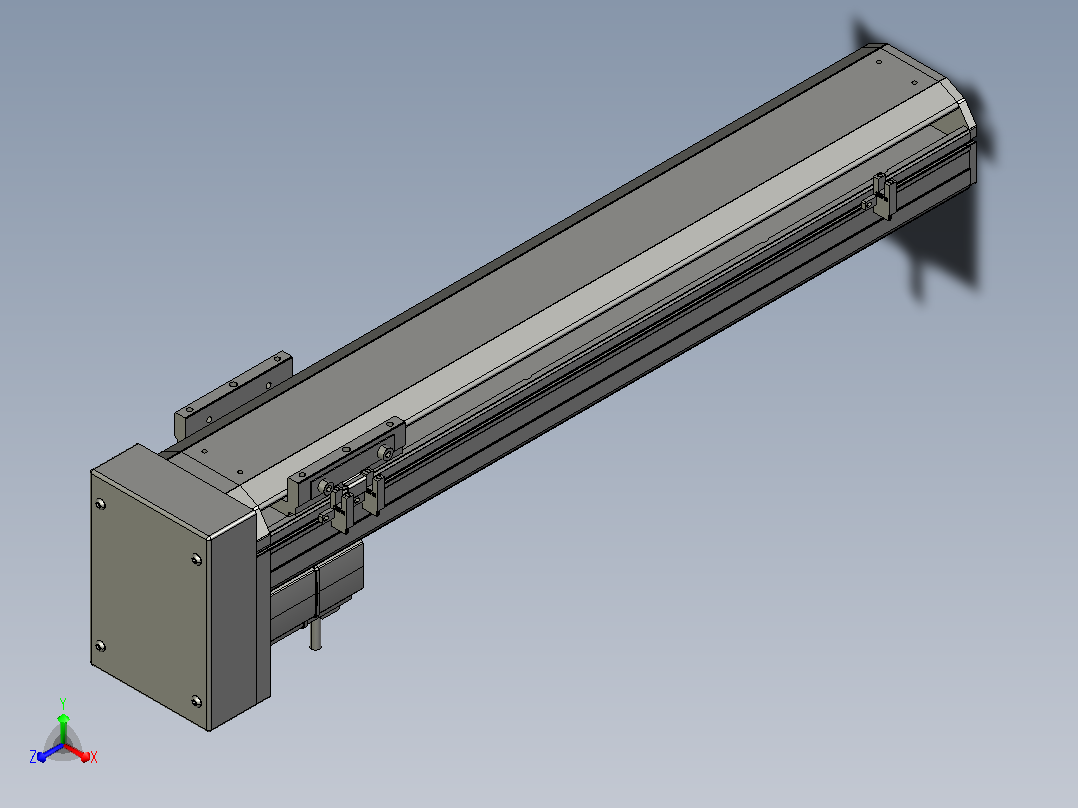Select the mounting plate with holes behind the rail
This screenshot has width=1078, height=808.
tap(232, 395)
